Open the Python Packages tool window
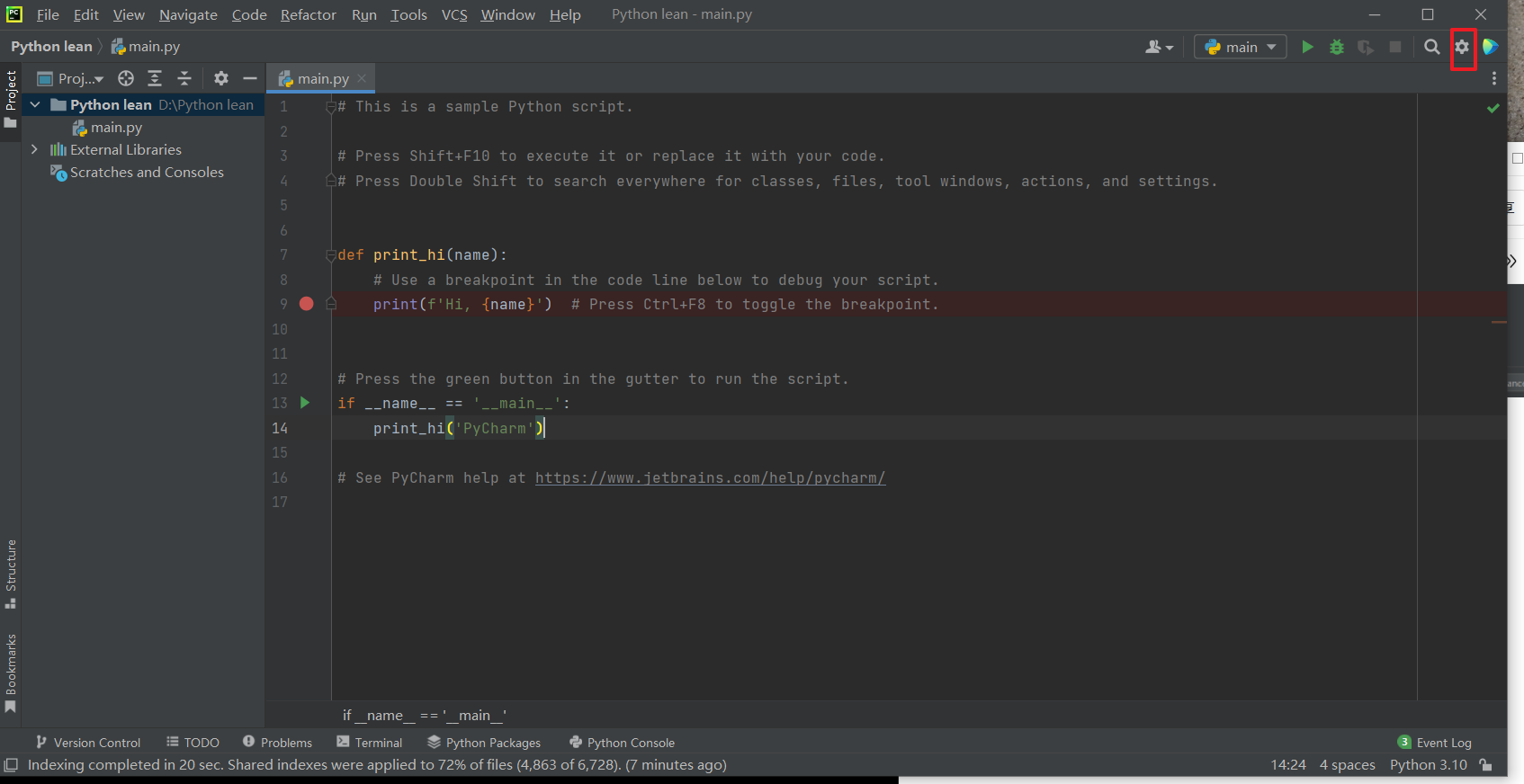Image resolution: width=1524 pixels, height=784 pixels. click(484, 742)
